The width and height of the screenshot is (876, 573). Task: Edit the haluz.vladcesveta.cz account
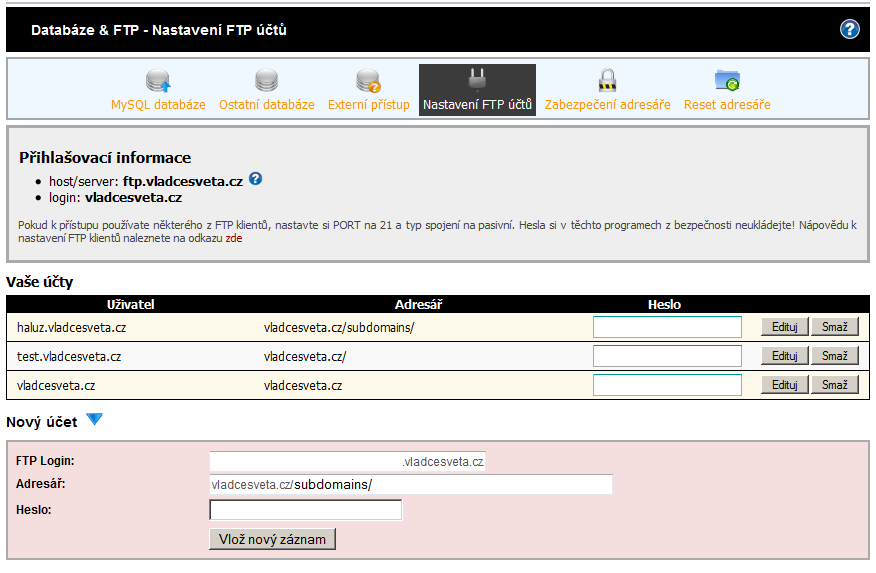784,327
